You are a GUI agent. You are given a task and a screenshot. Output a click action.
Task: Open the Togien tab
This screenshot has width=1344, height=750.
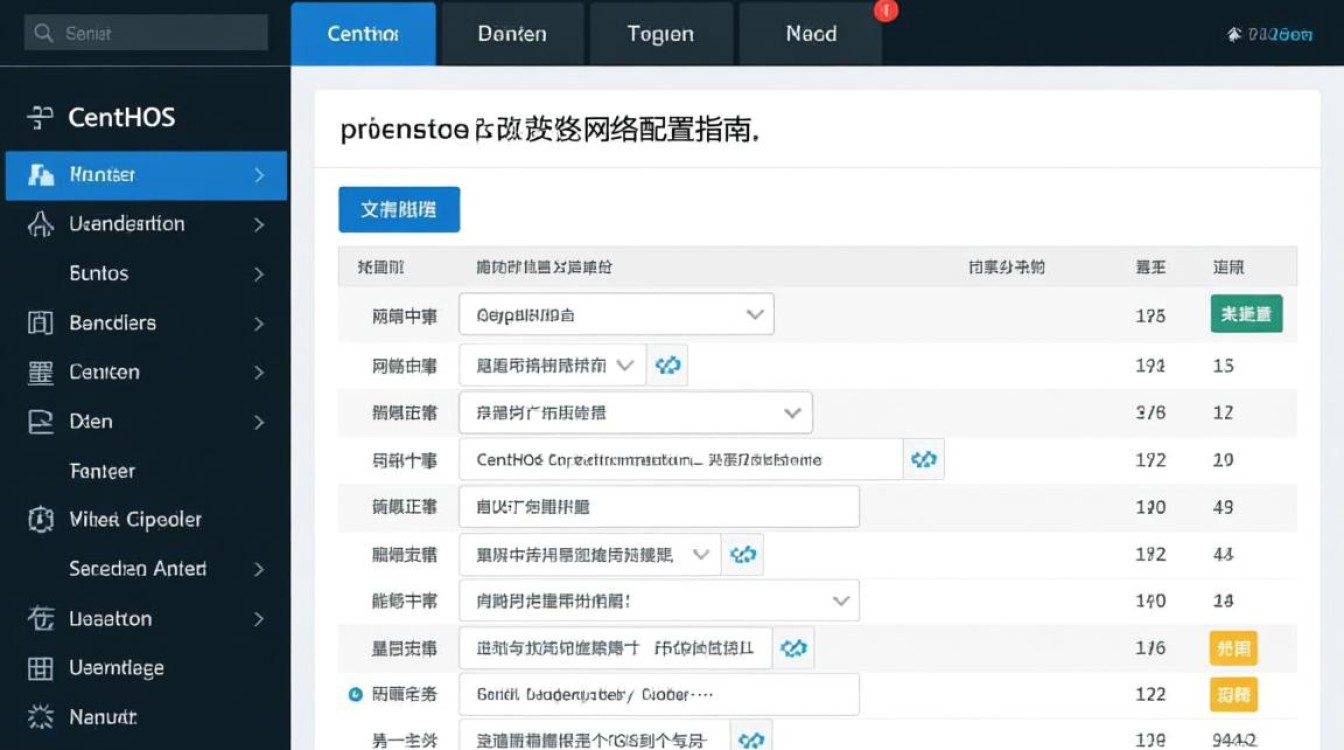pos(661,33)
